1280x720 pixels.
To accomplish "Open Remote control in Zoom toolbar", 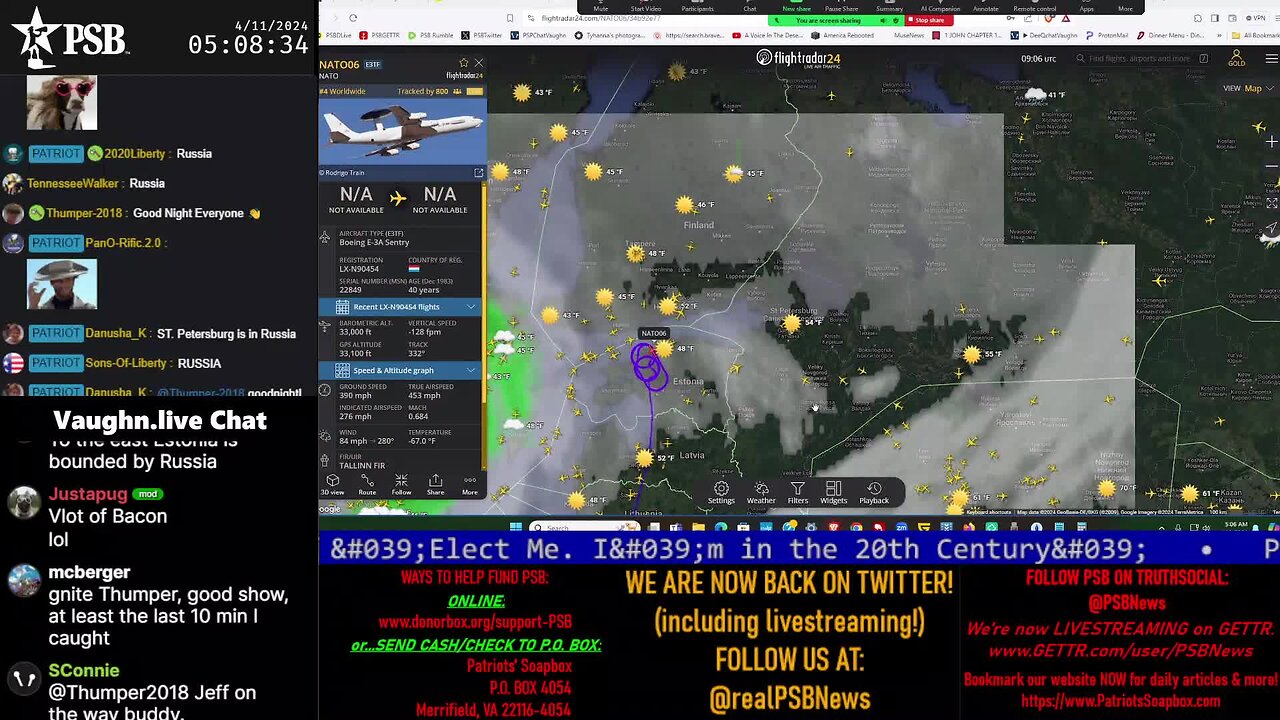I will point(1035,6).
